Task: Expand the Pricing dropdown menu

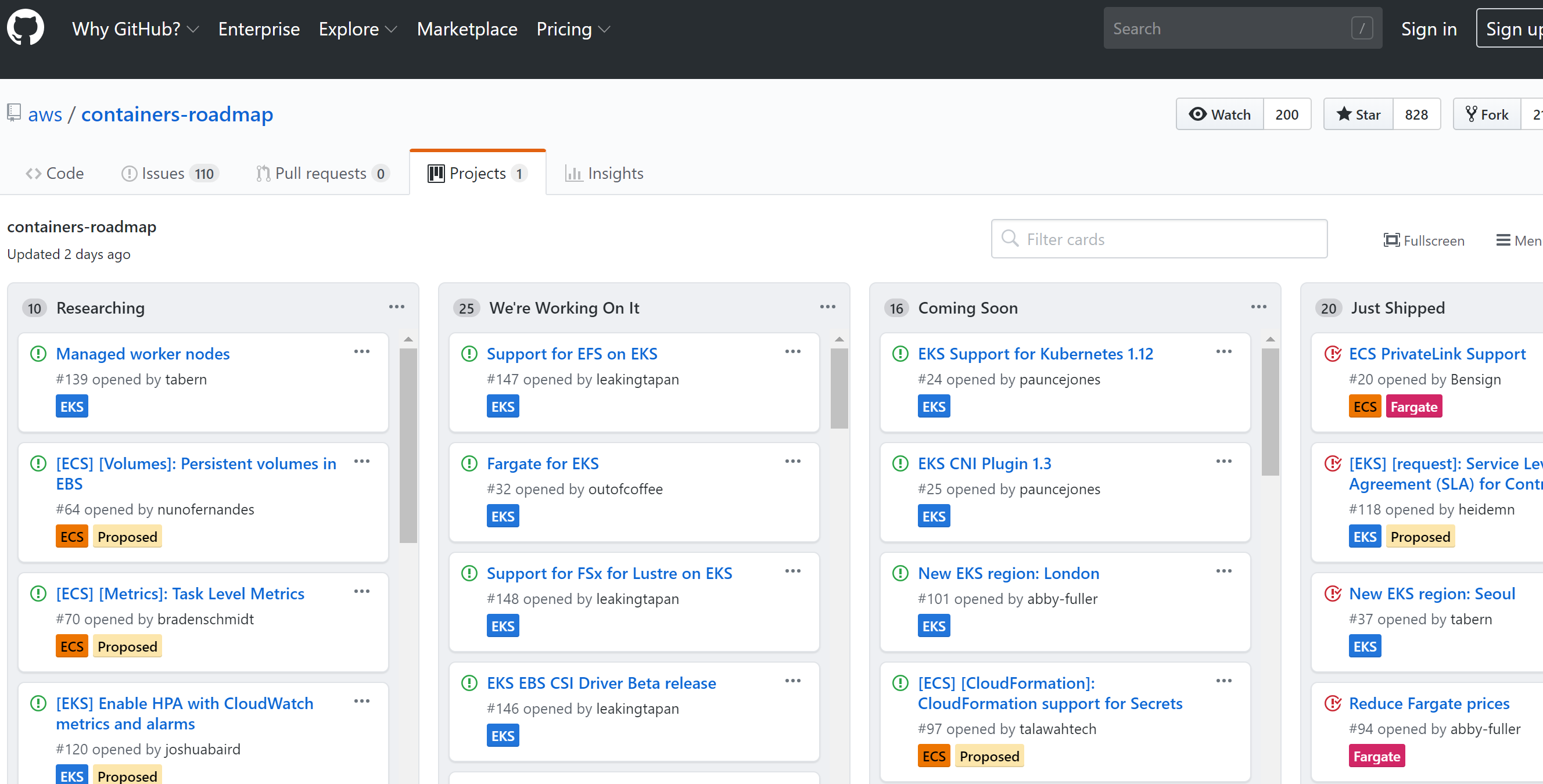Action: click(x=573, y=29)
